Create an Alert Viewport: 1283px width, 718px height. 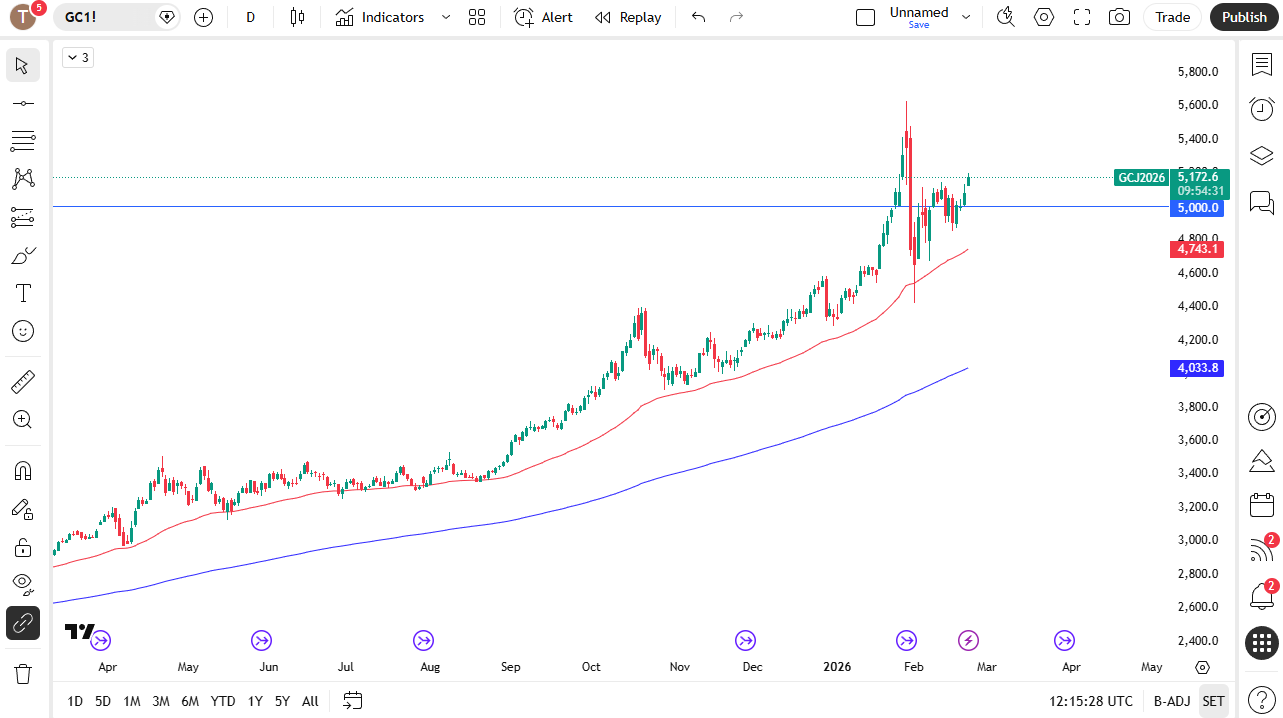point(544,17)
